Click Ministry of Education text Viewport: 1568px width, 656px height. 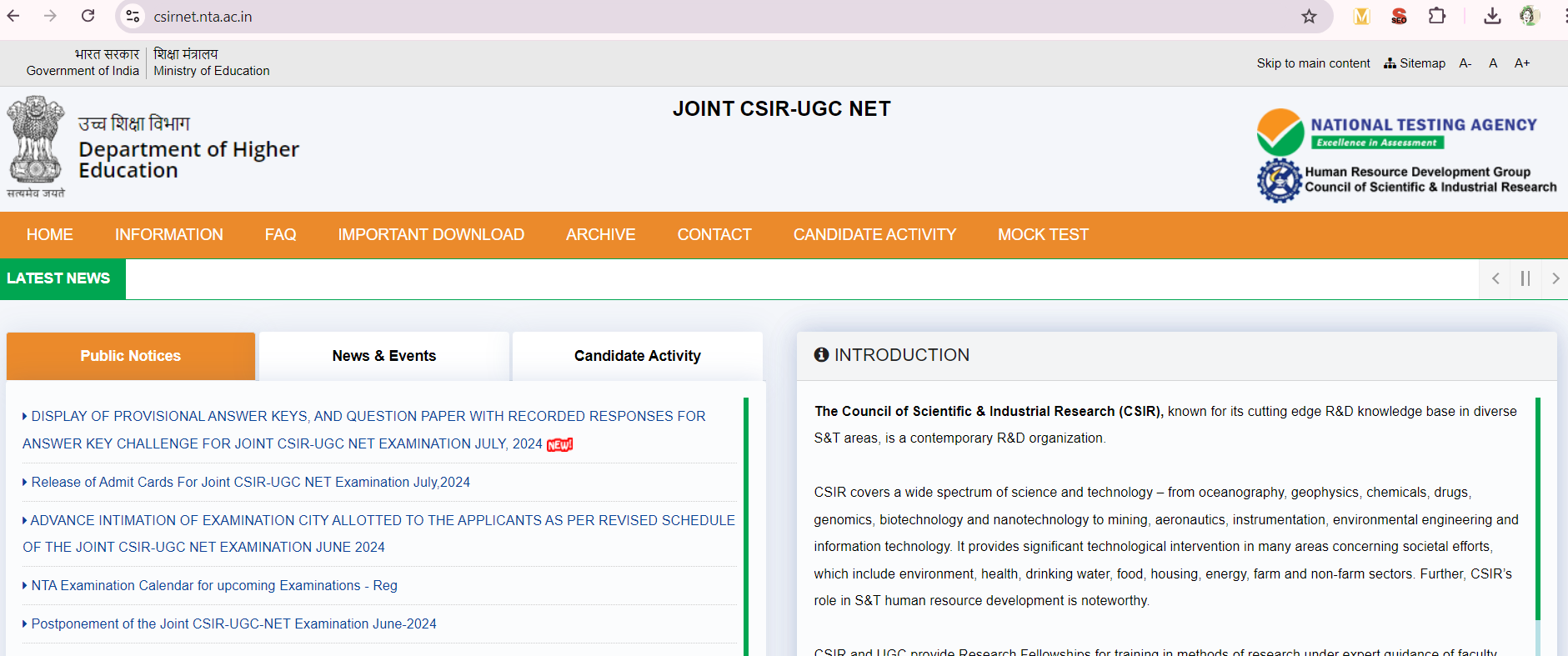[212, 71]
